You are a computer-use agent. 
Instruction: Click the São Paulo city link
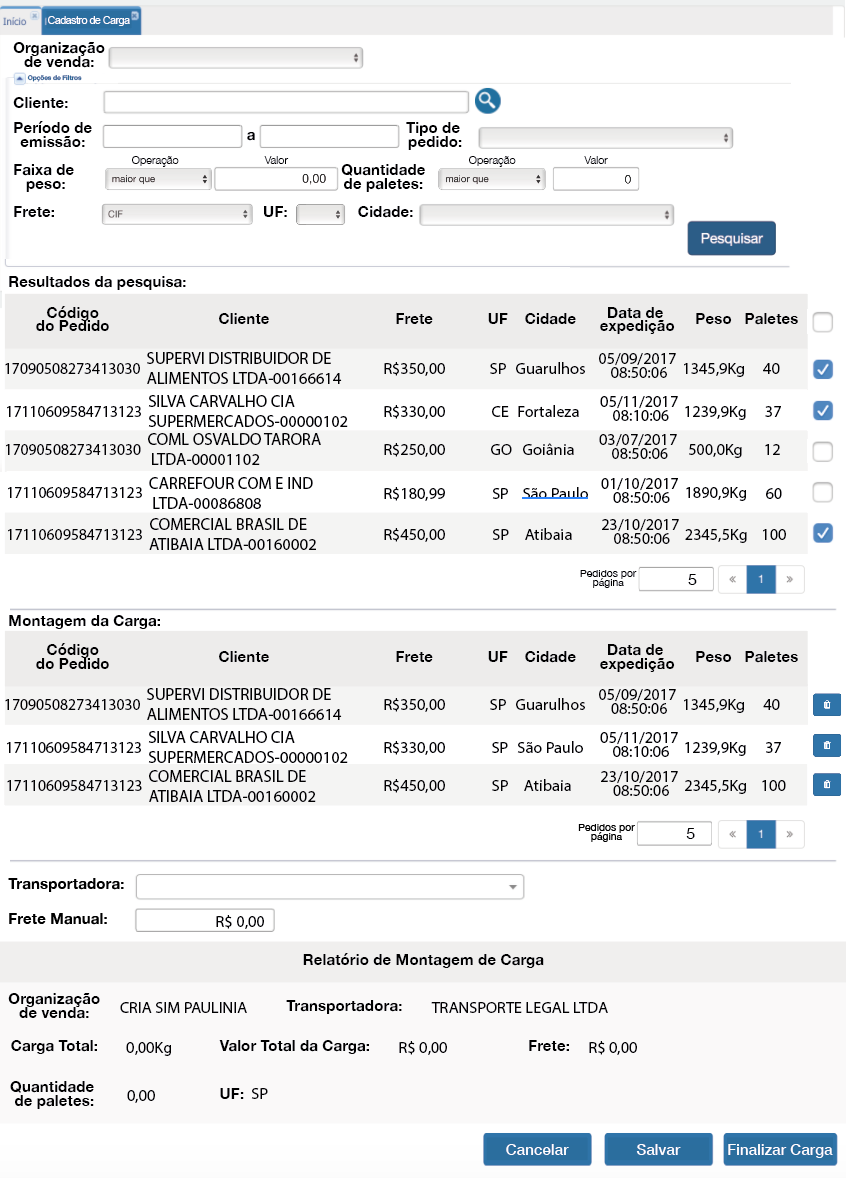point(555,493)
